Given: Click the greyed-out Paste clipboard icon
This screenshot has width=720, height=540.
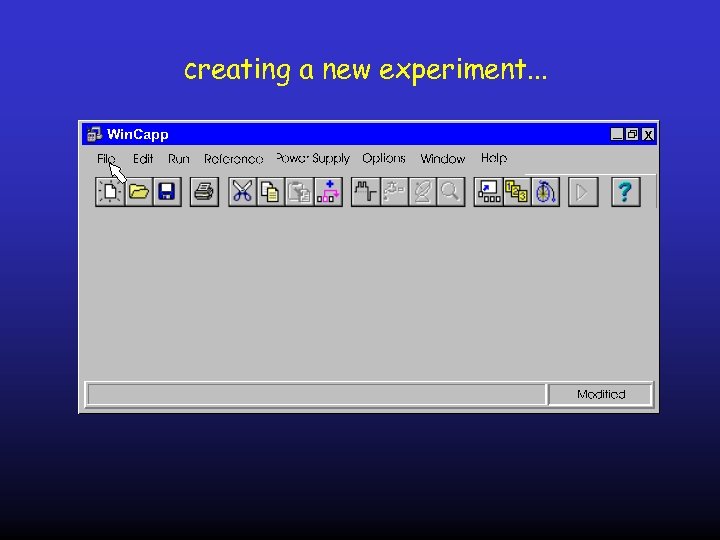Looking at the screenshot, I should [x=299, y=191].
